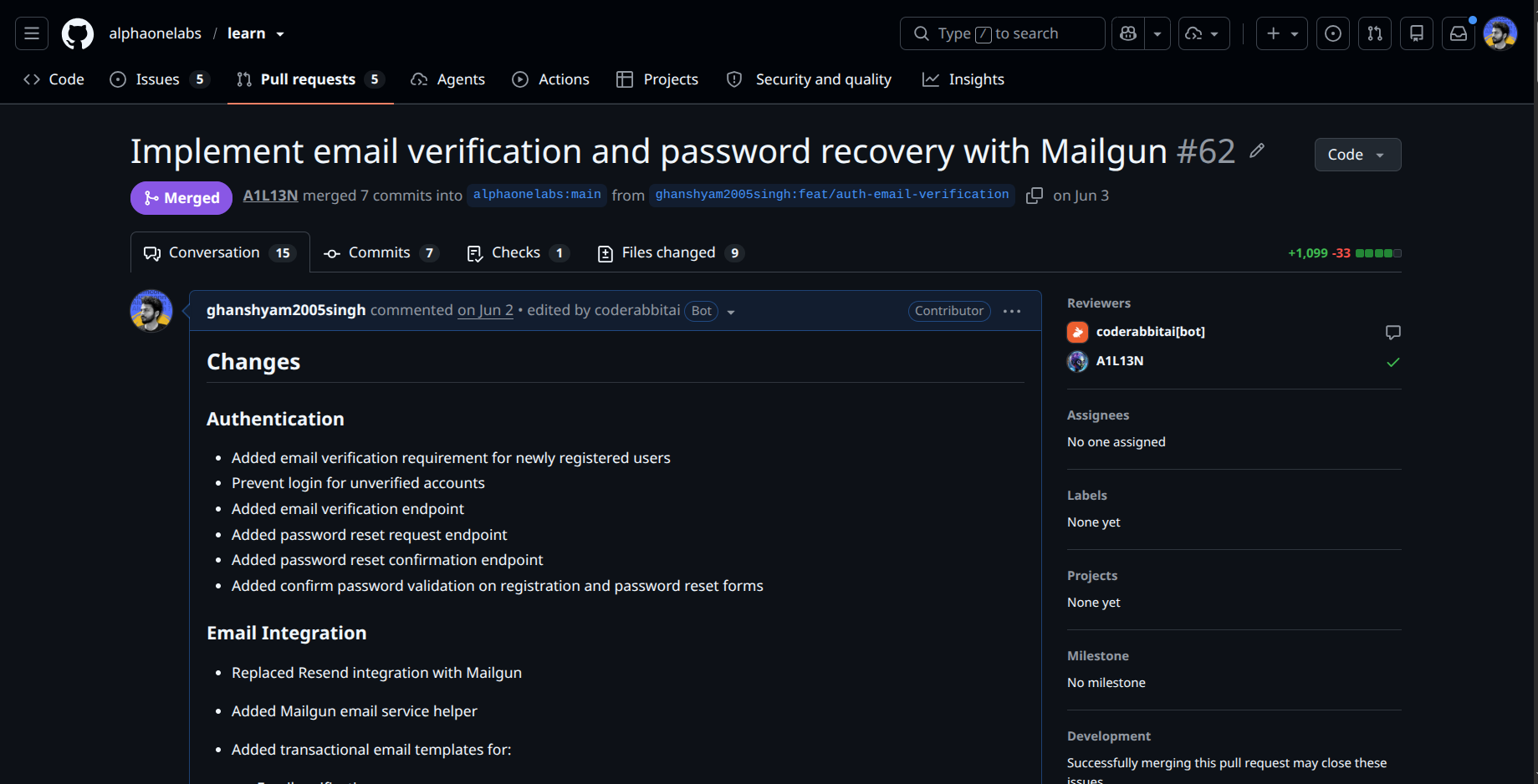The height and width of the screenshot is (784, 1538).
Task: Open the hamburger navigation menu
Action: pyautogui.click(x=32, y=33)
